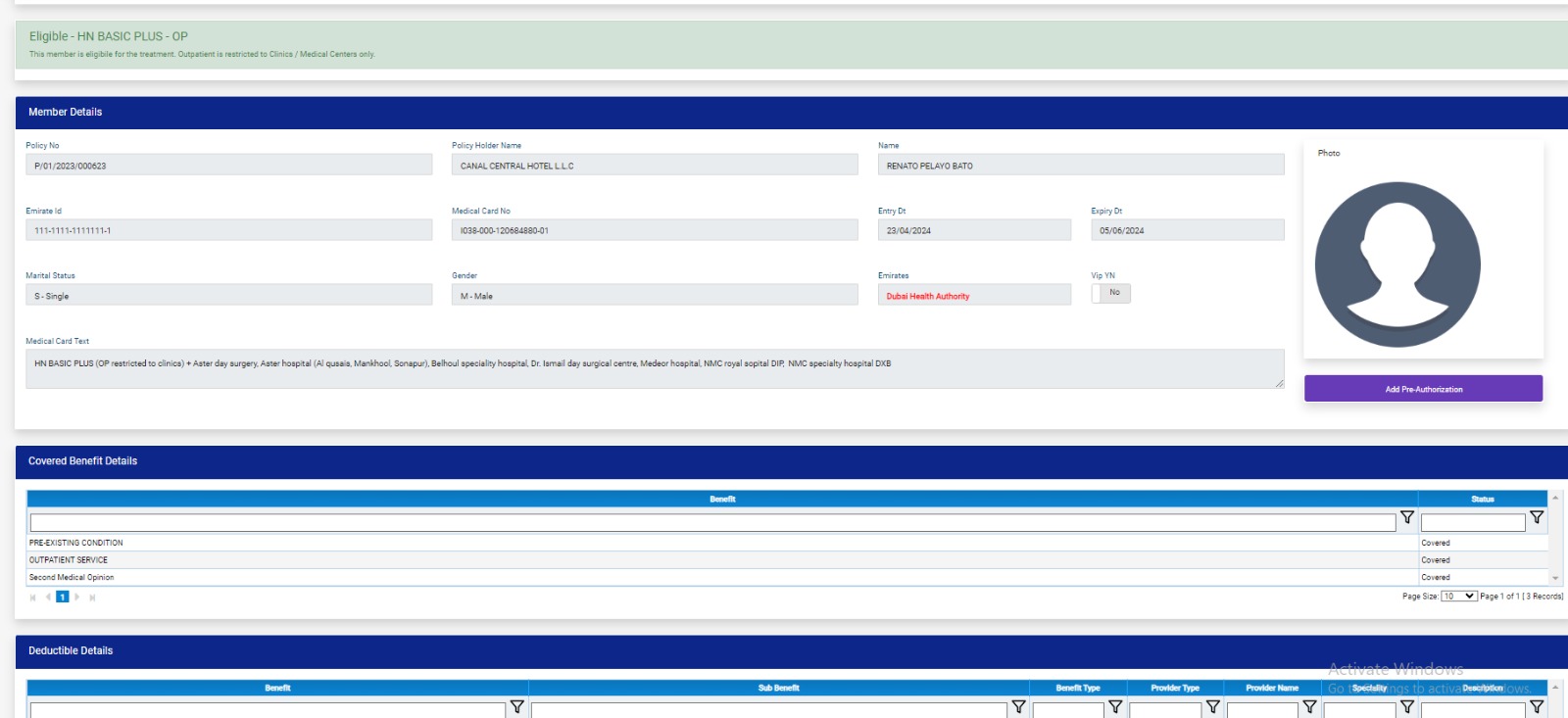Open the Page Size dropdown
The image size is (1568, 718).
click(1458, 597)
